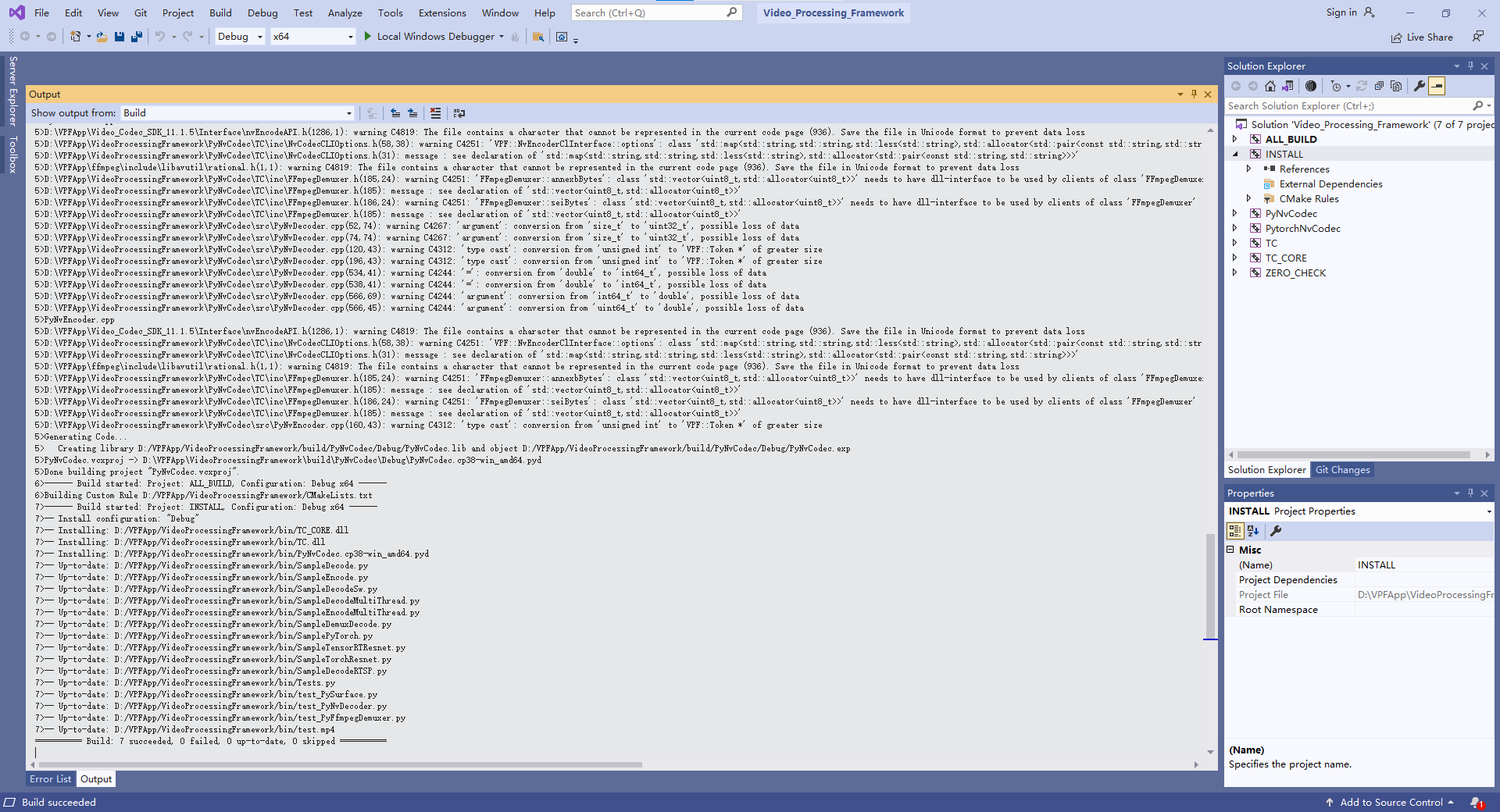Go to next message in Output
Image resolution: width=1500 pixels, height=812 pixels.
tap(412, 113)
